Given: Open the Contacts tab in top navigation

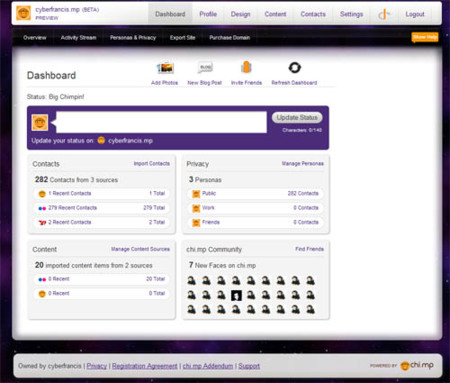Looking at the screenshot, I should tap(313, 14).
